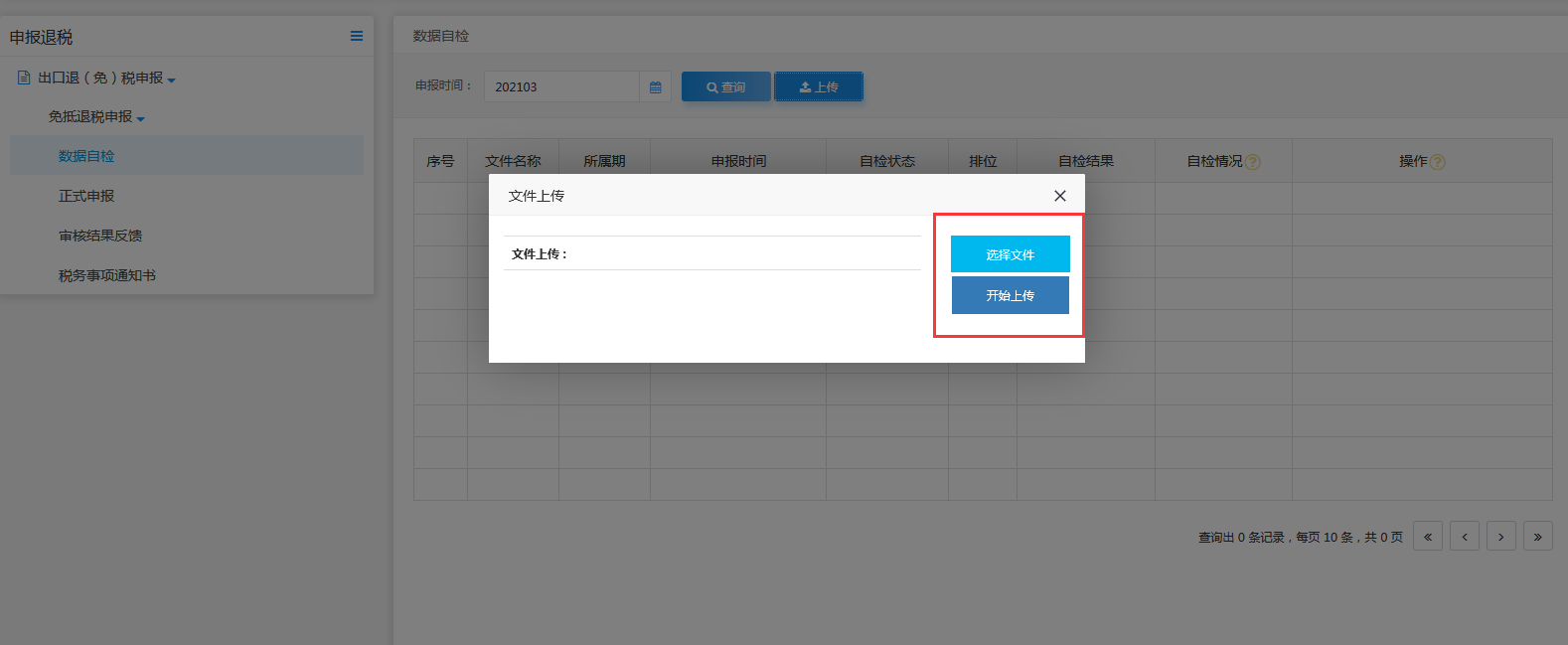Open the 正式申报 menu item
Screen dimensions: 1568x645
point(86,196)
